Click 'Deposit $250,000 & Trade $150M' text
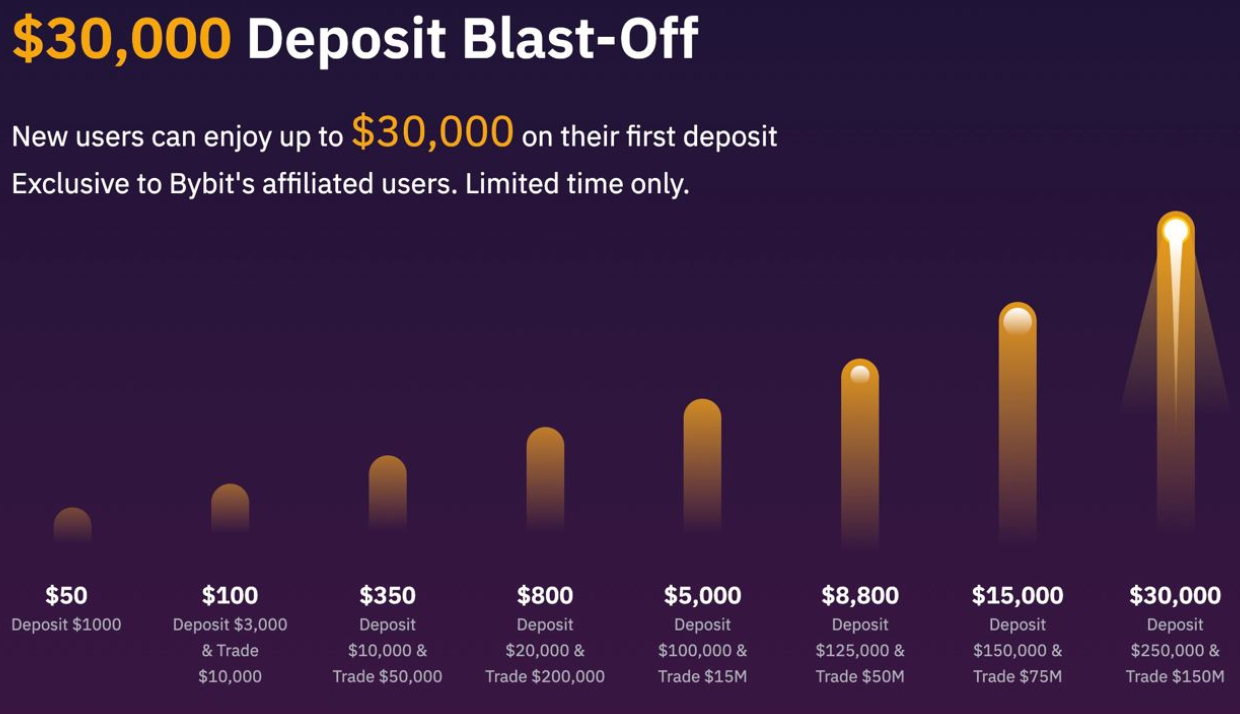The width and height of the screenshot is (1240, 714). pyautogui.click(x=1175, y=651)
